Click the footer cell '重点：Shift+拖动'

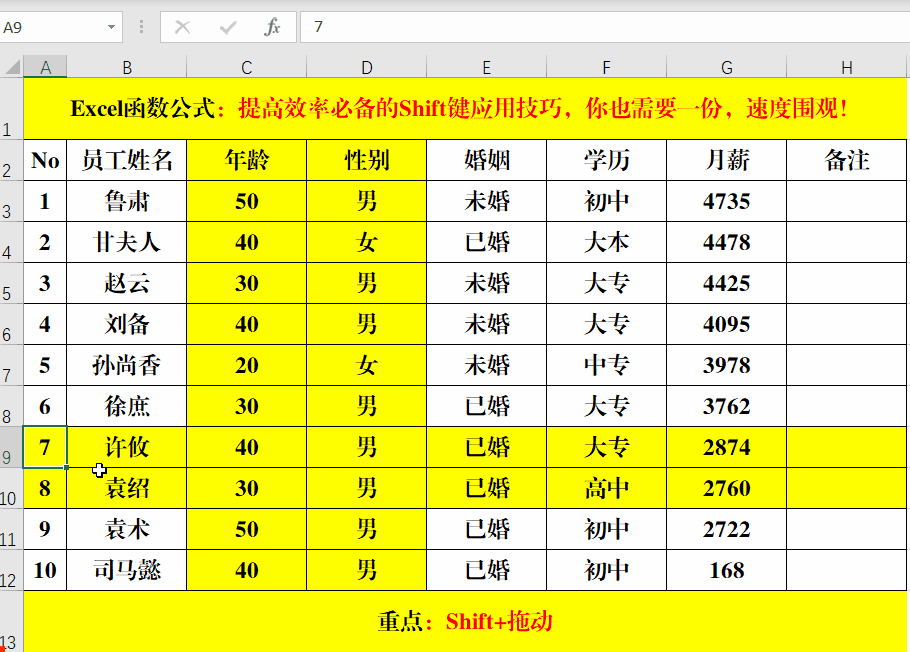click(465, 621)
